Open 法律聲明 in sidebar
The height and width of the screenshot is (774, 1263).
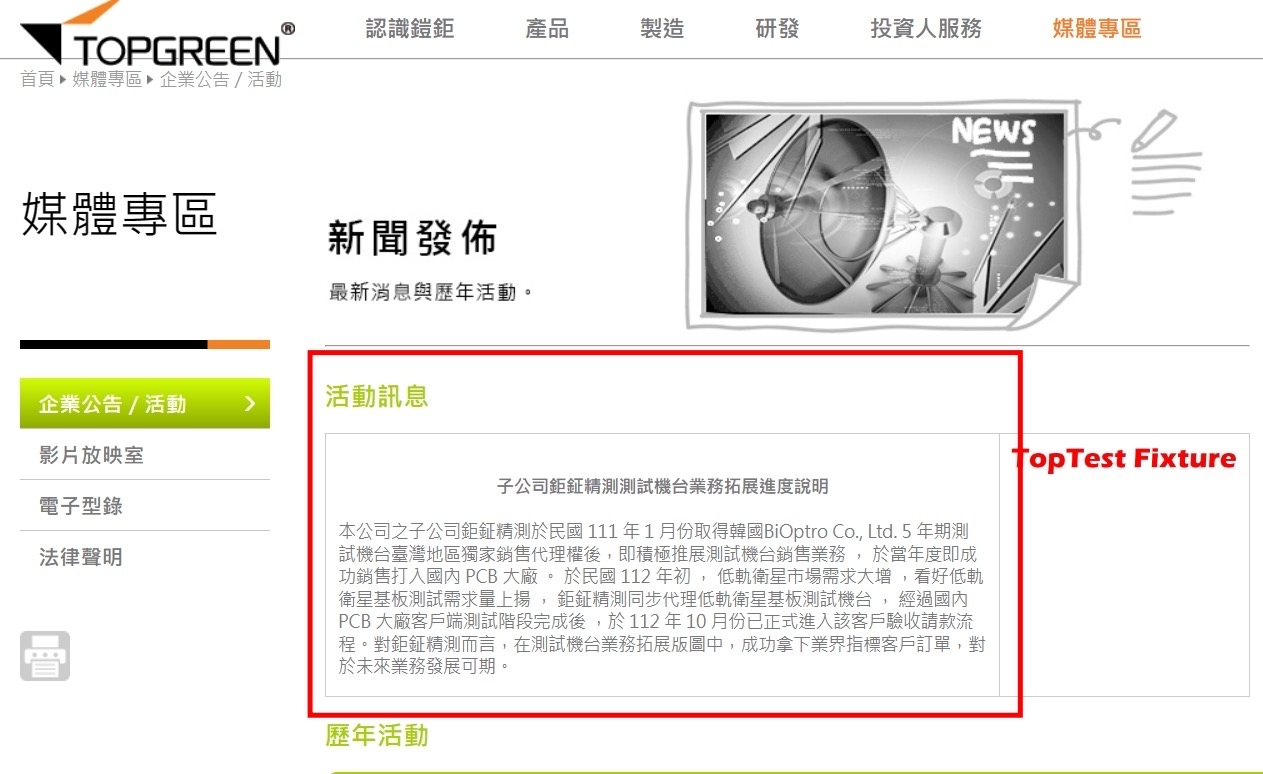coord(145,557)
